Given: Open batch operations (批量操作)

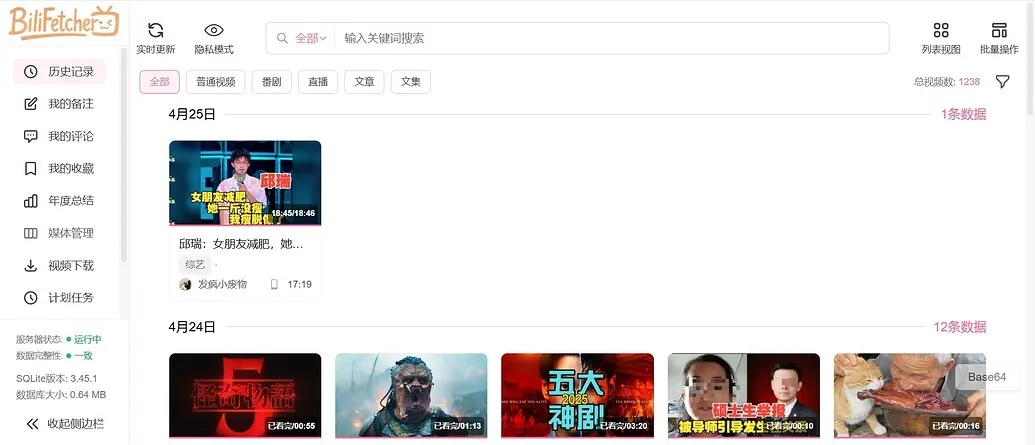Looking at the screenshot, I should click(x=999, y=38).
